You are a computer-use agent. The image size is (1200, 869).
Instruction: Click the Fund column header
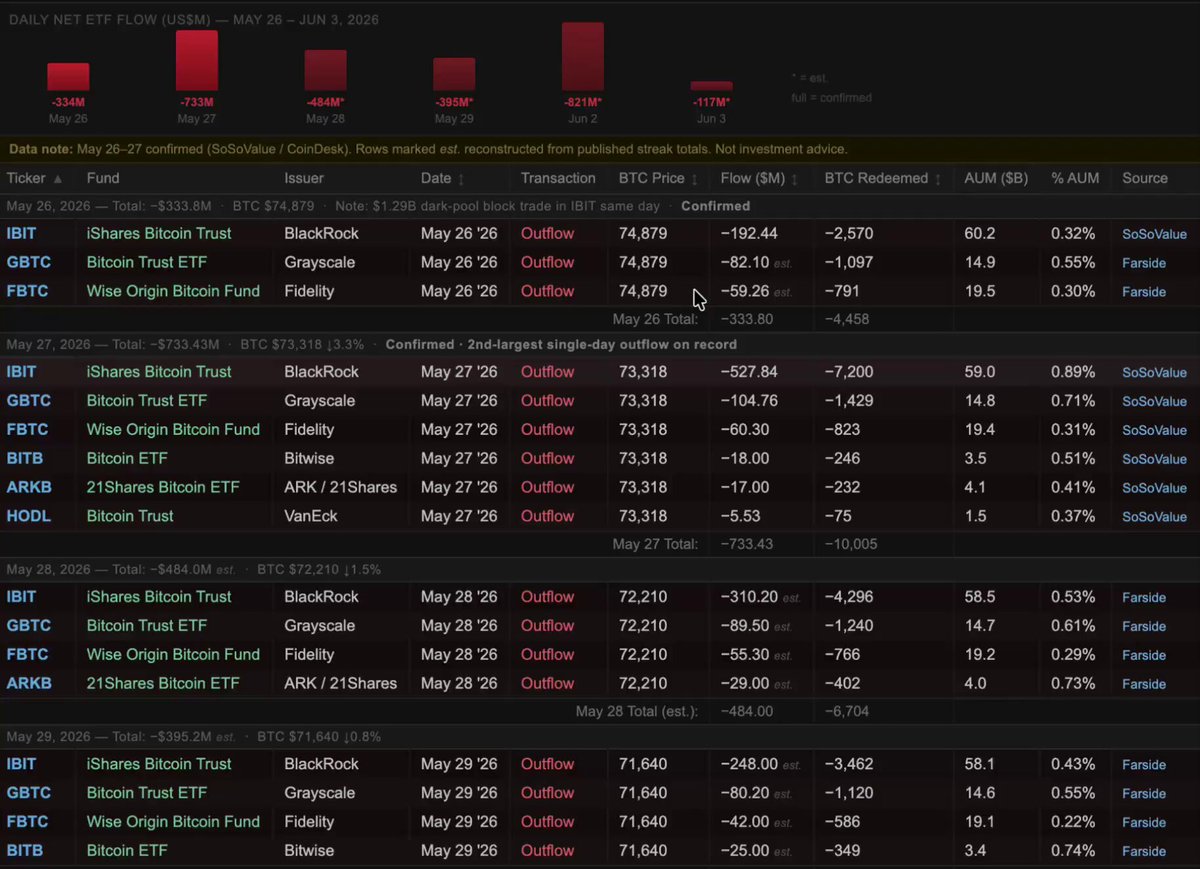point(103,178)
